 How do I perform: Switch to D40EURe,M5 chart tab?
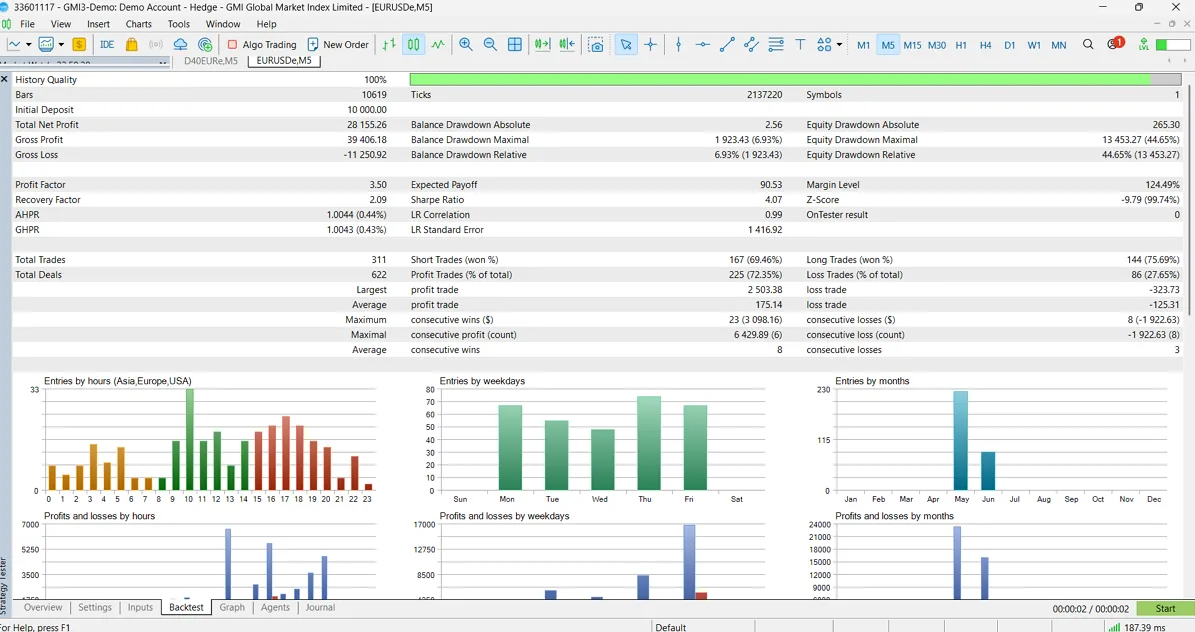(210, 61)
